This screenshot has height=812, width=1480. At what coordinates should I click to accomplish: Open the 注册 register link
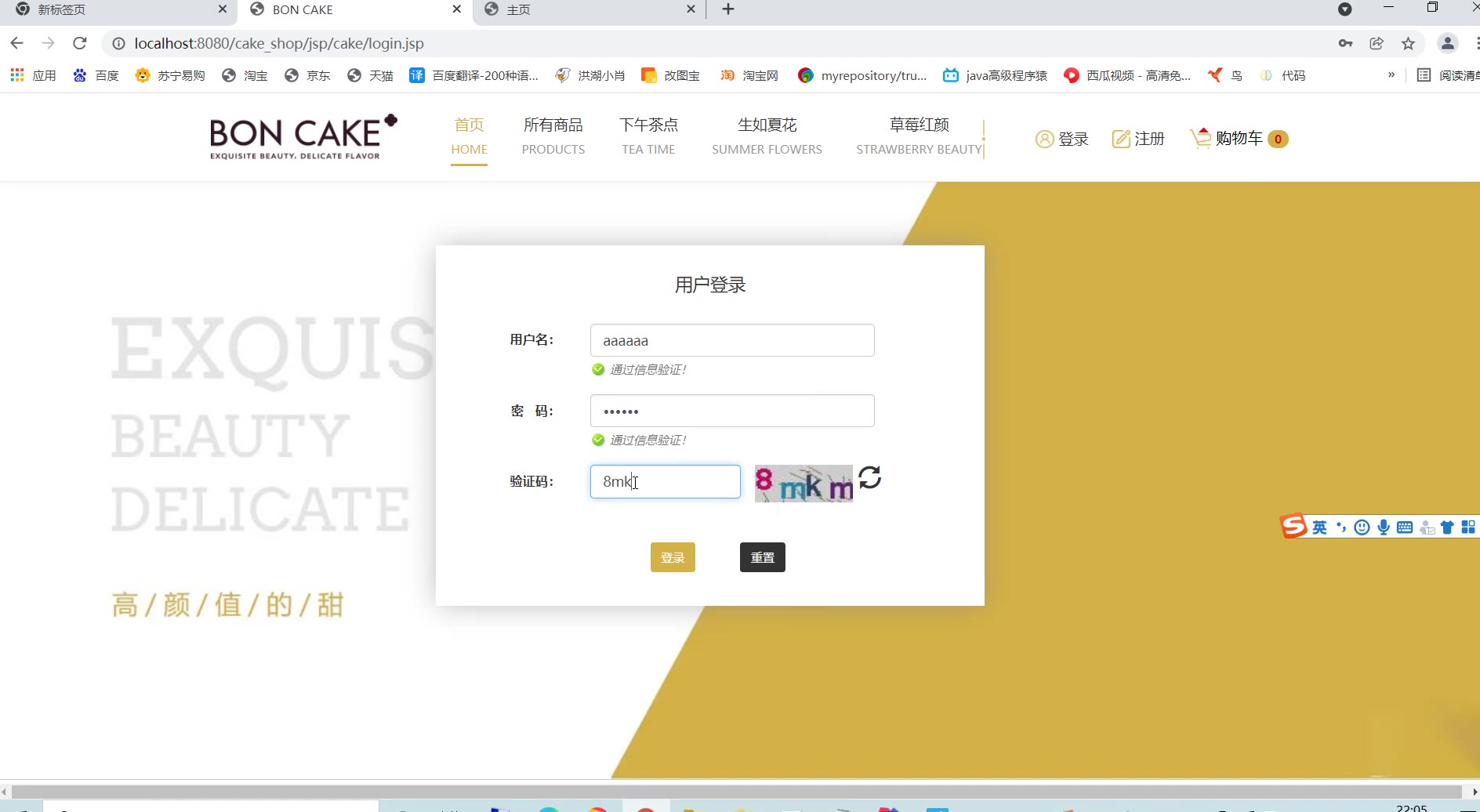[1138, 139]
